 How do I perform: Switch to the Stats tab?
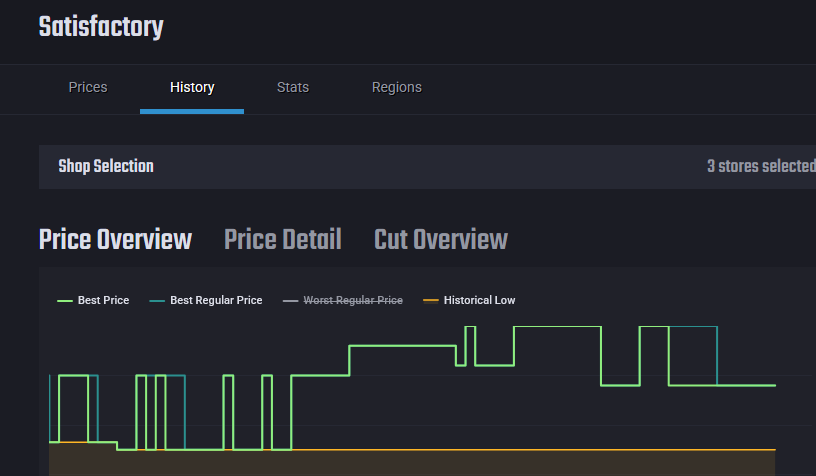click(292, 87)
